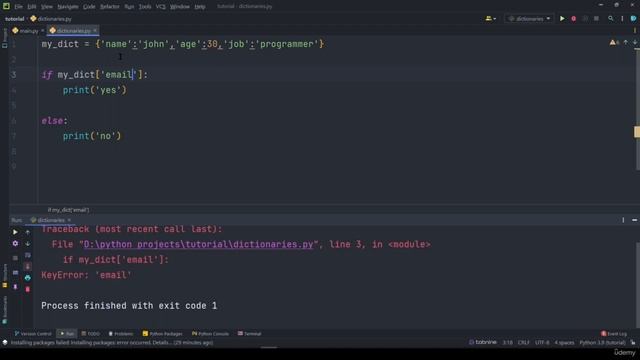Open the Code menu

pyautogui.click(x=89, y=7)
